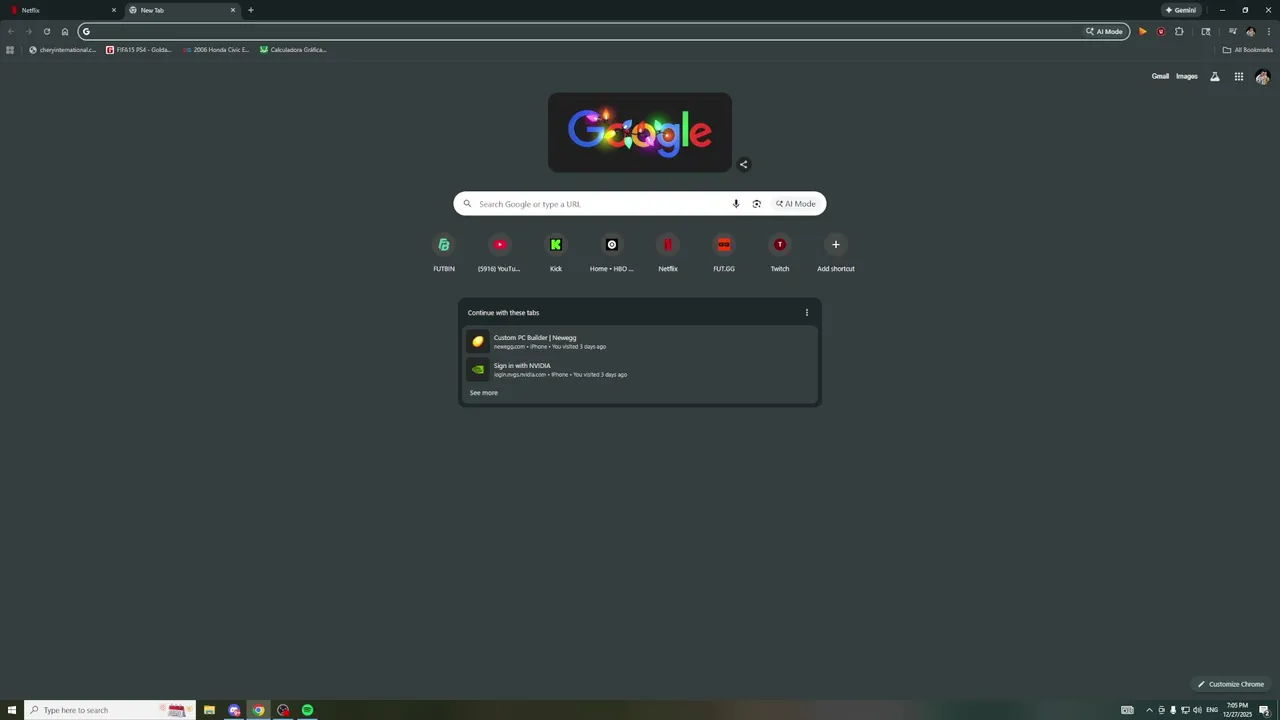Open the Kick shortcut
Screen dimensions: 1280x720
point(556,252)
